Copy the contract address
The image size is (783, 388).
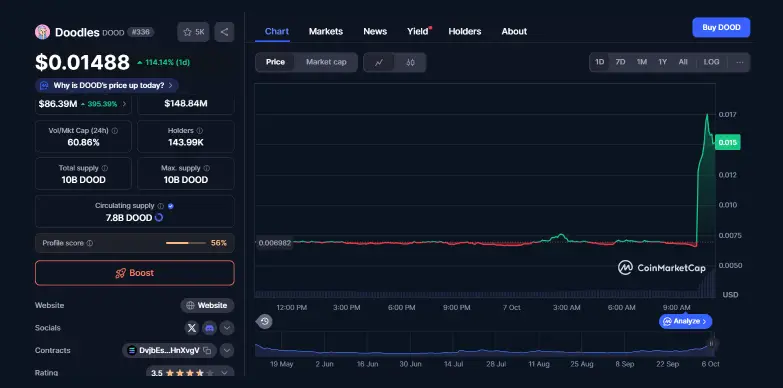point(207,351)
